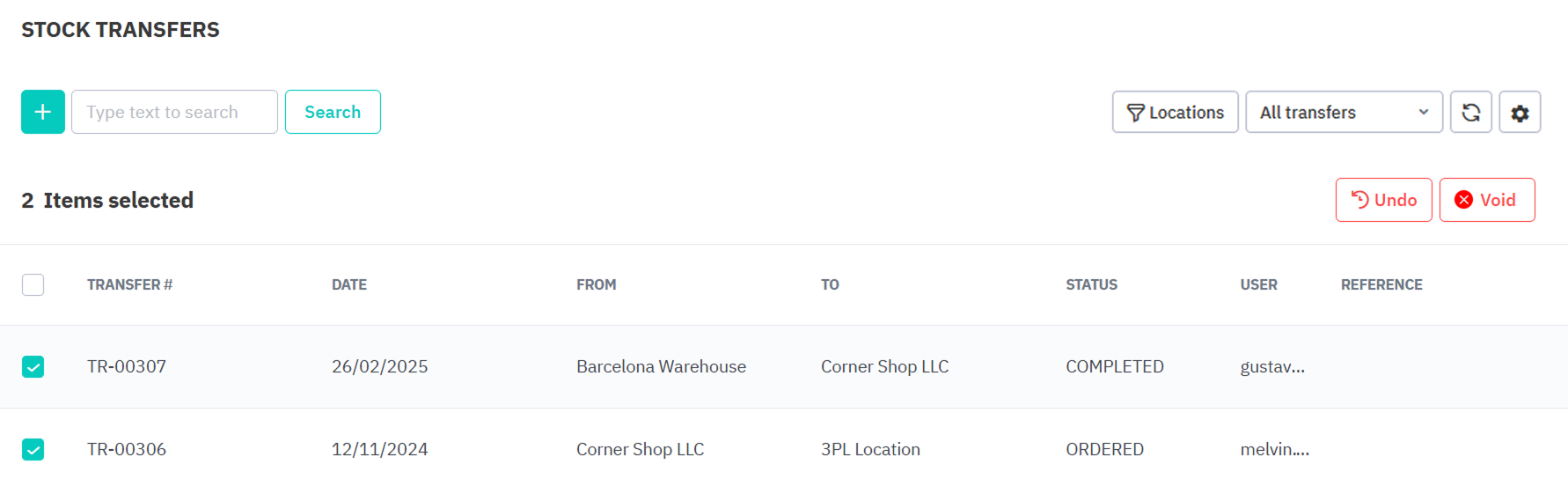The width and height of the screenshot is (1568, 479).
Task: Click the User column header
Action: coord(1258,284)
